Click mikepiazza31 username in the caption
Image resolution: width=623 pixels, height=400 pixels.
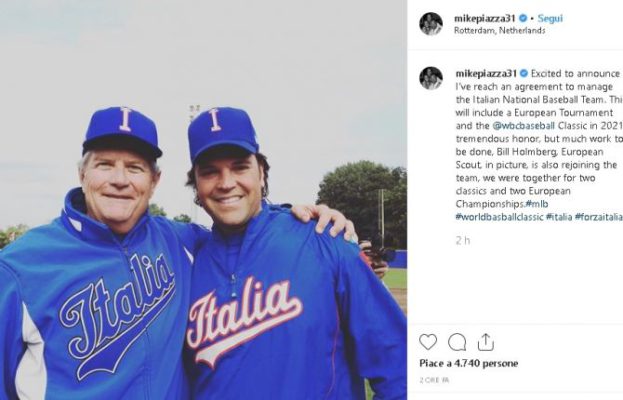point(486,73)
